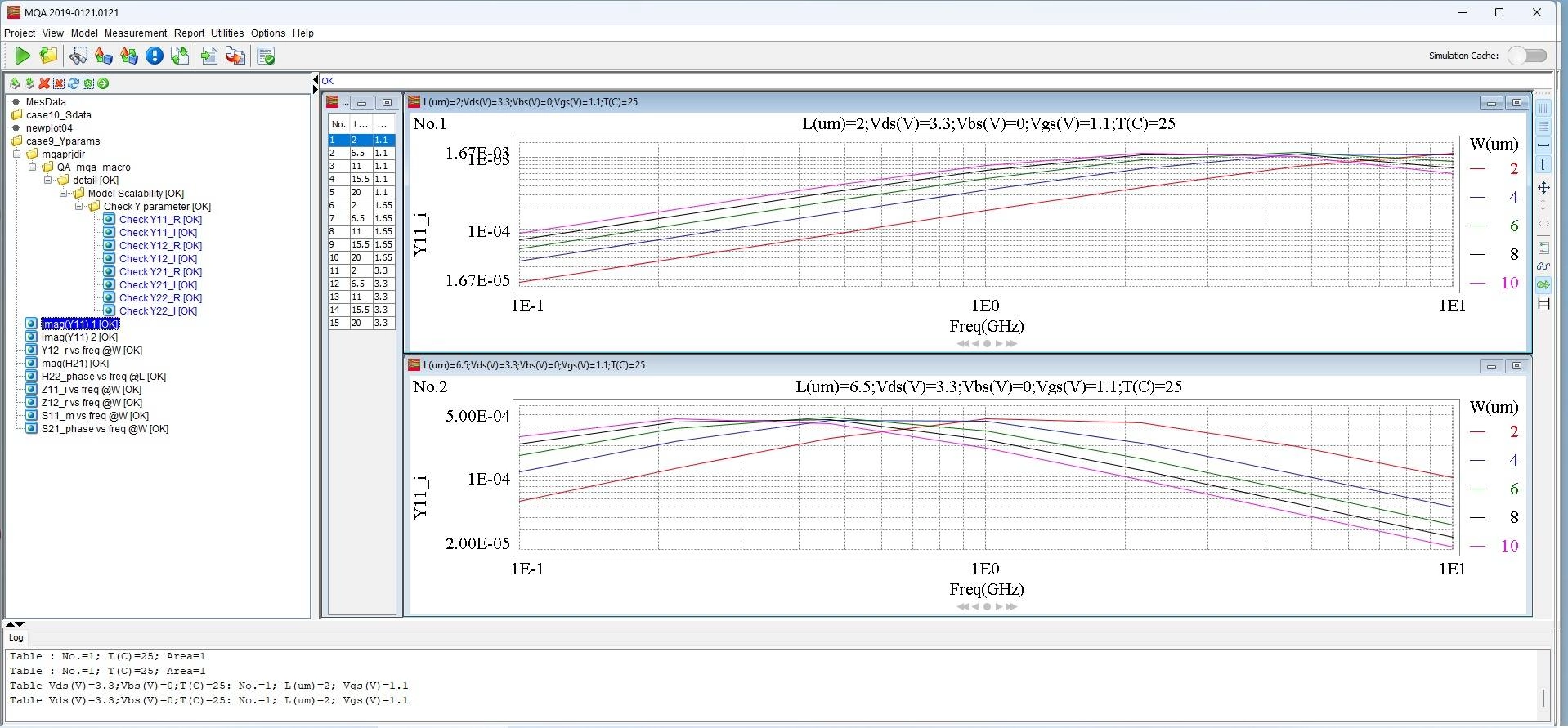Screen dimensions: 1568x728
Task: Click right-pointing panel expand arrow
Action: [x=316, y=89]
